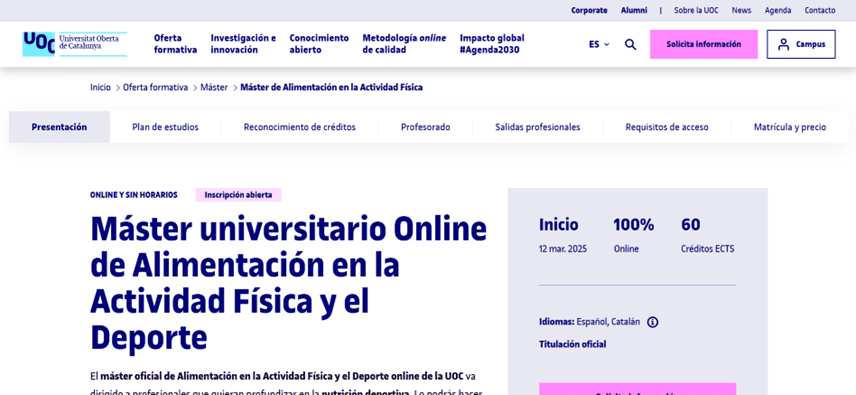The image size is (856, 395).
Task: Click the UOC logo
Action: point(75,44)
